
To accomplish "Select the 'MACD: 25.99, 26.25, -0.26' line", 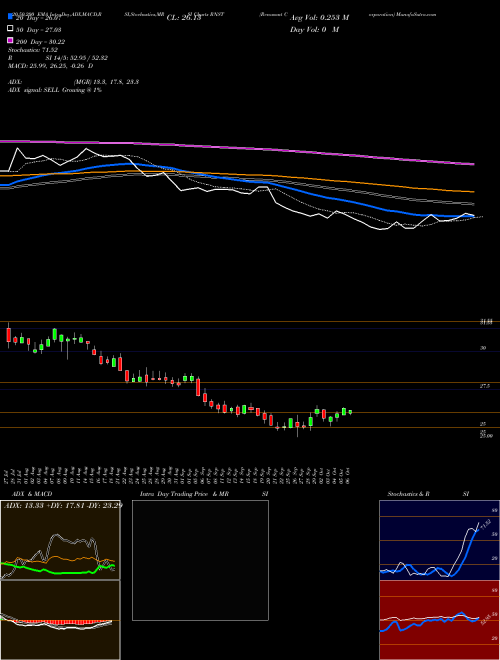I will click(x=51, y=66).
